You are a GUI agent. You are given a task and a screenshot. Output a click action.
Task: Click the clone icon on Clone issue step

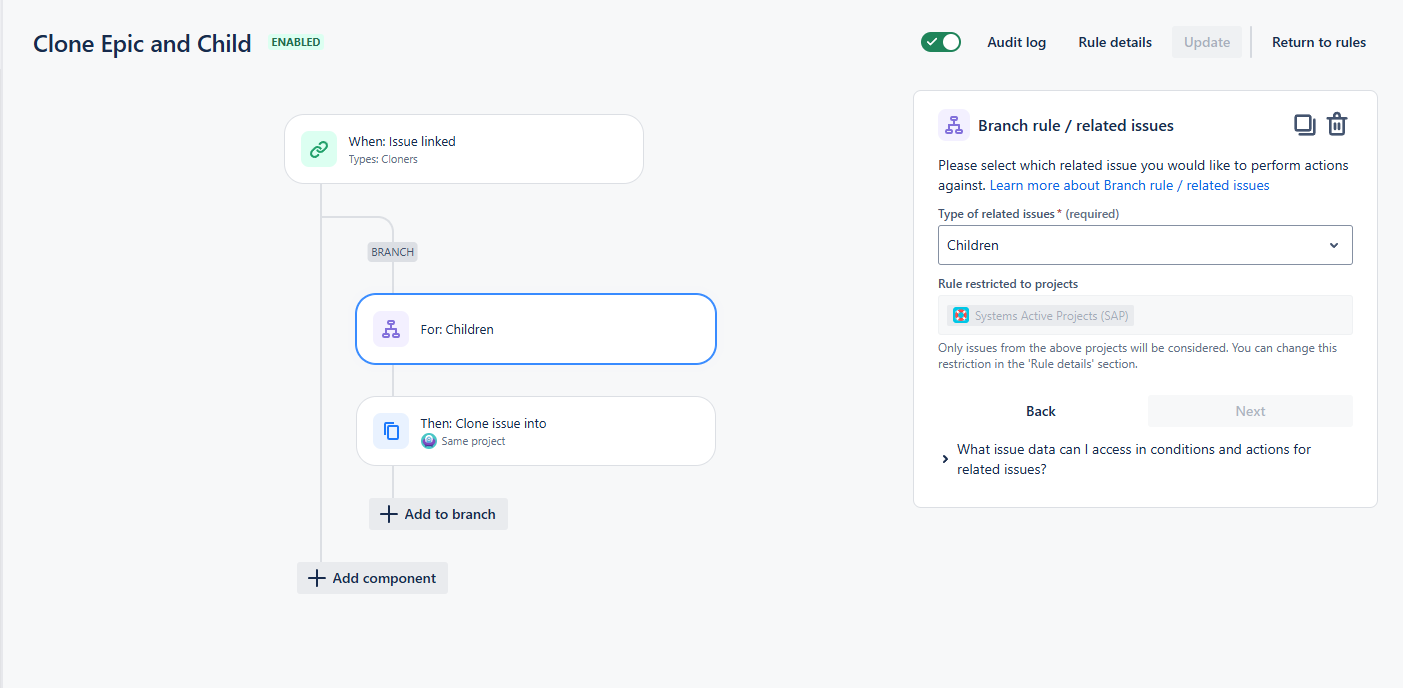coord(391,431)
